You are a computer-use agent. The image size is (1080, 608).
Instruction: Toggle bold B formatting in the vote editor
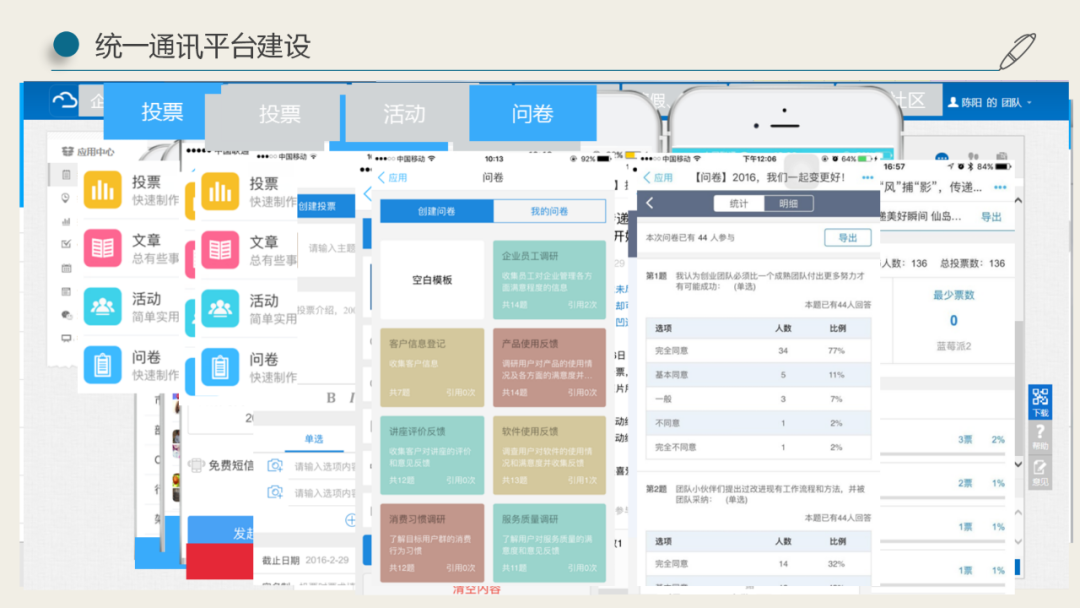tap(331, 397)
